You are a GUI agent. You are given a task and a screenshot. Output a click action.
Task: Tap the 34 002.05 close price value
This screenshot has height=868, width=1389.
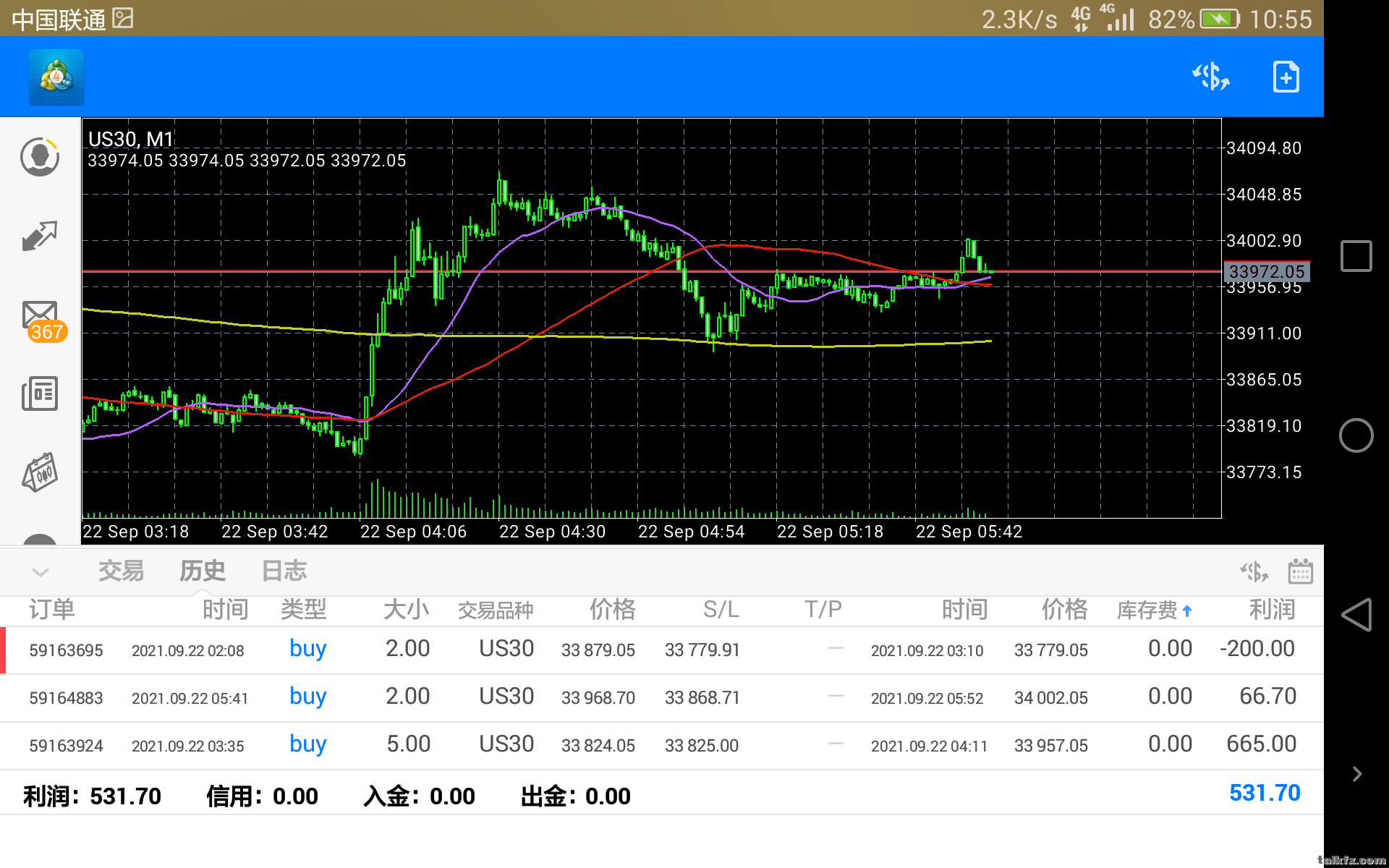pos(1051,698)
